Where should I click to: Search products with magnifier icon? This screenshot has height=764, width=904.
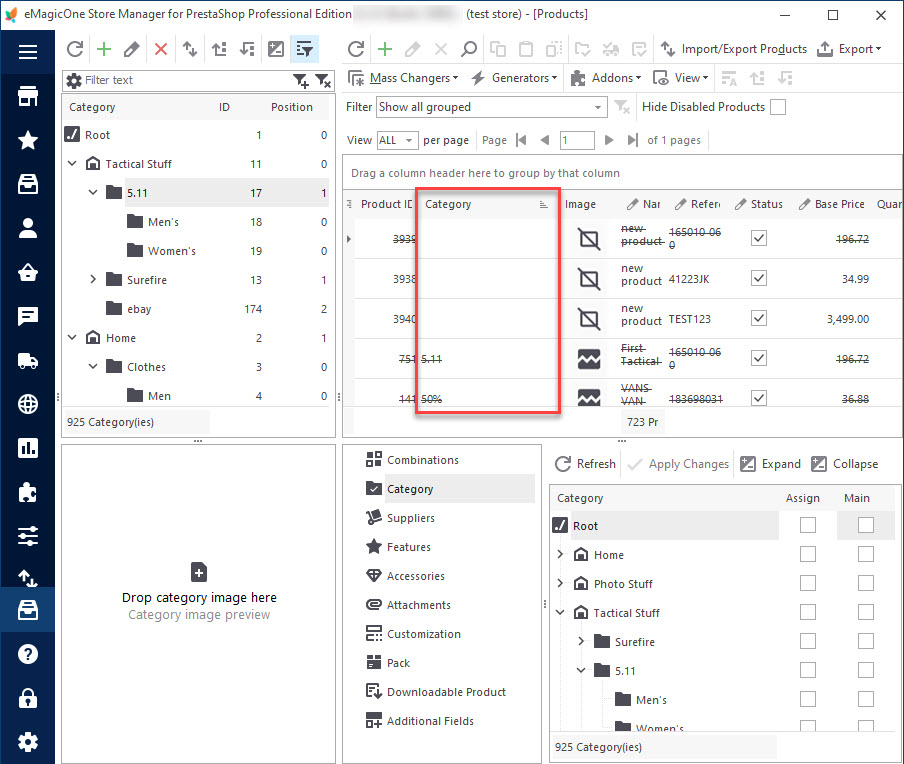[469, 49]
